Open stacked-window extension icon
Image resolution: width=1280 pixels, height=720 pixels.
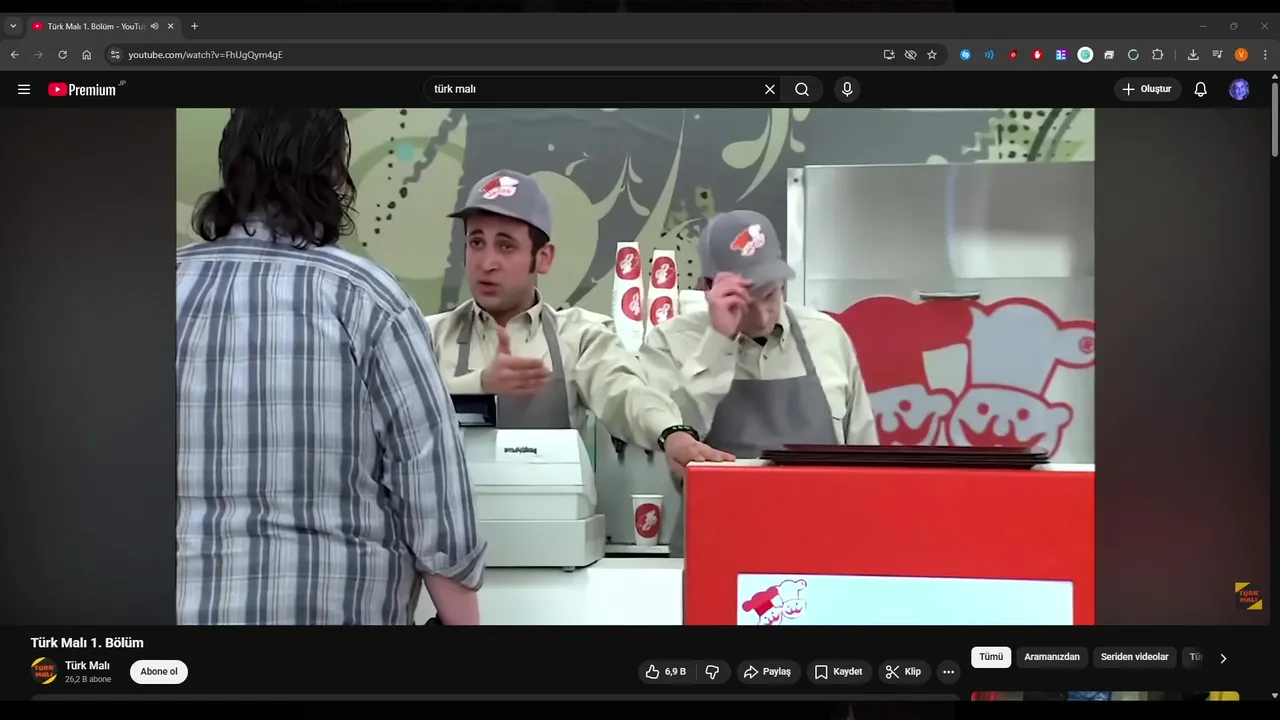click(1109, 55)
